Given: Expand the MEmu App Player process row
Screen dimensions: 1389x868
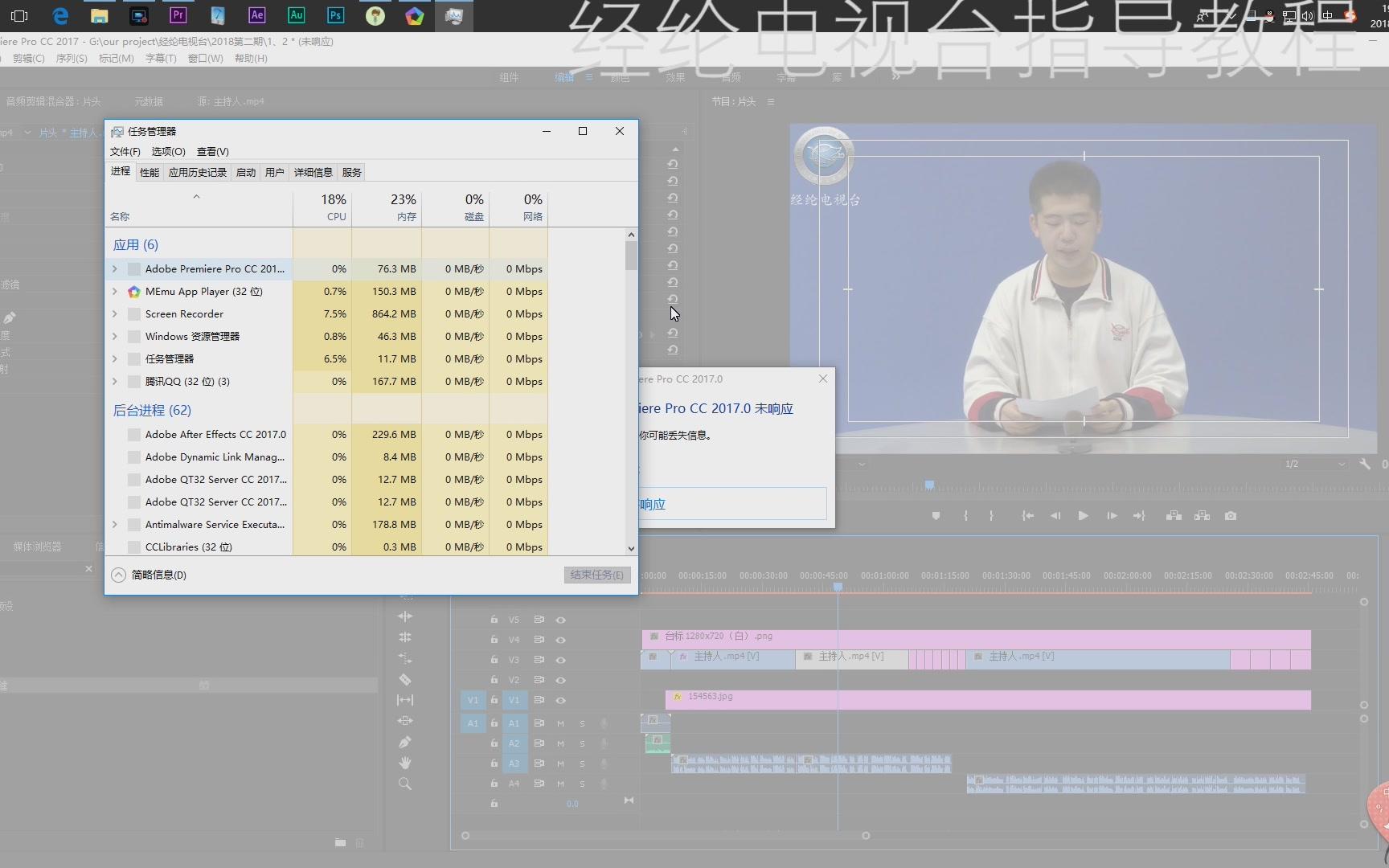Looking at the screenshot, I should 115,291.
